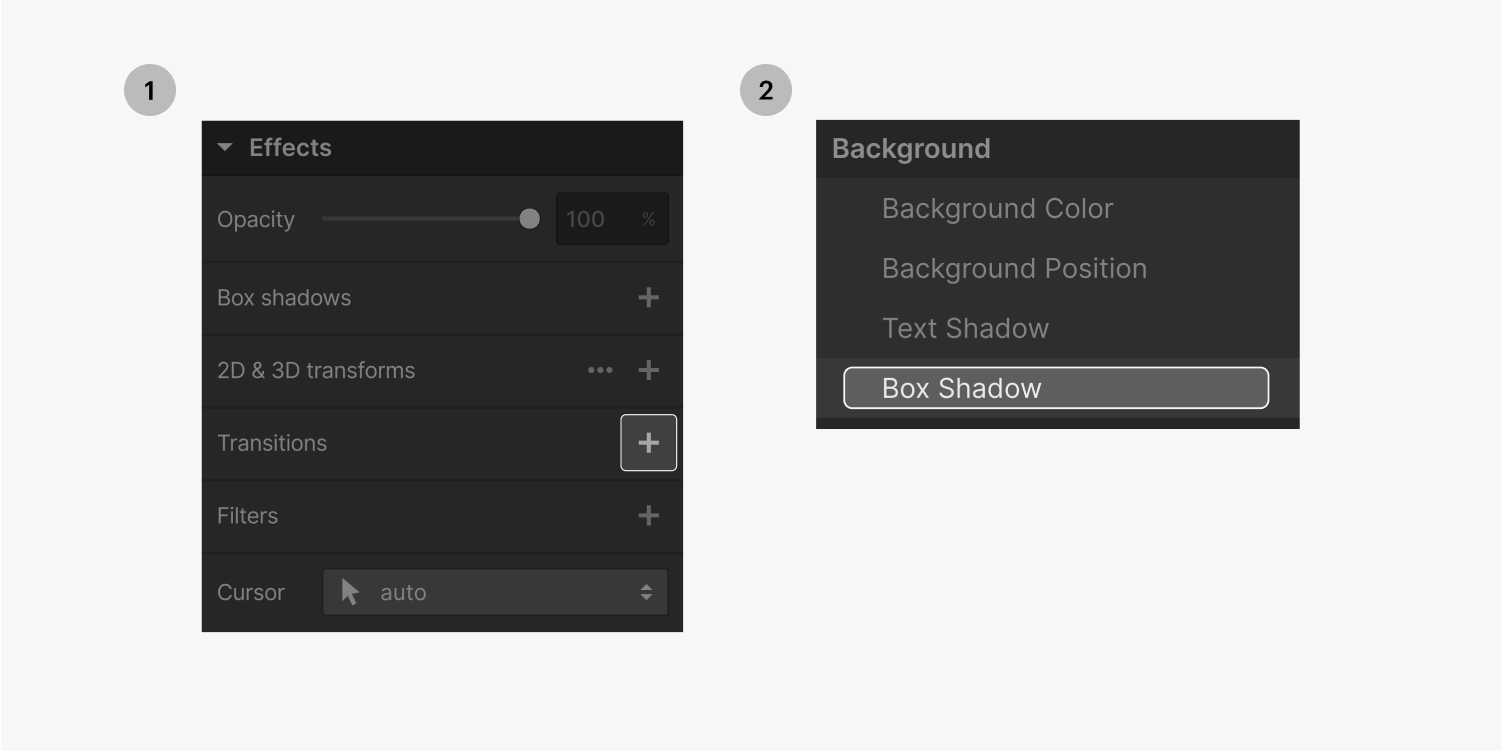Image resolution: width=1501 pixels, height=751 pixels.
Task: Click the opacity percent unit label
Action: pos(649,220)
